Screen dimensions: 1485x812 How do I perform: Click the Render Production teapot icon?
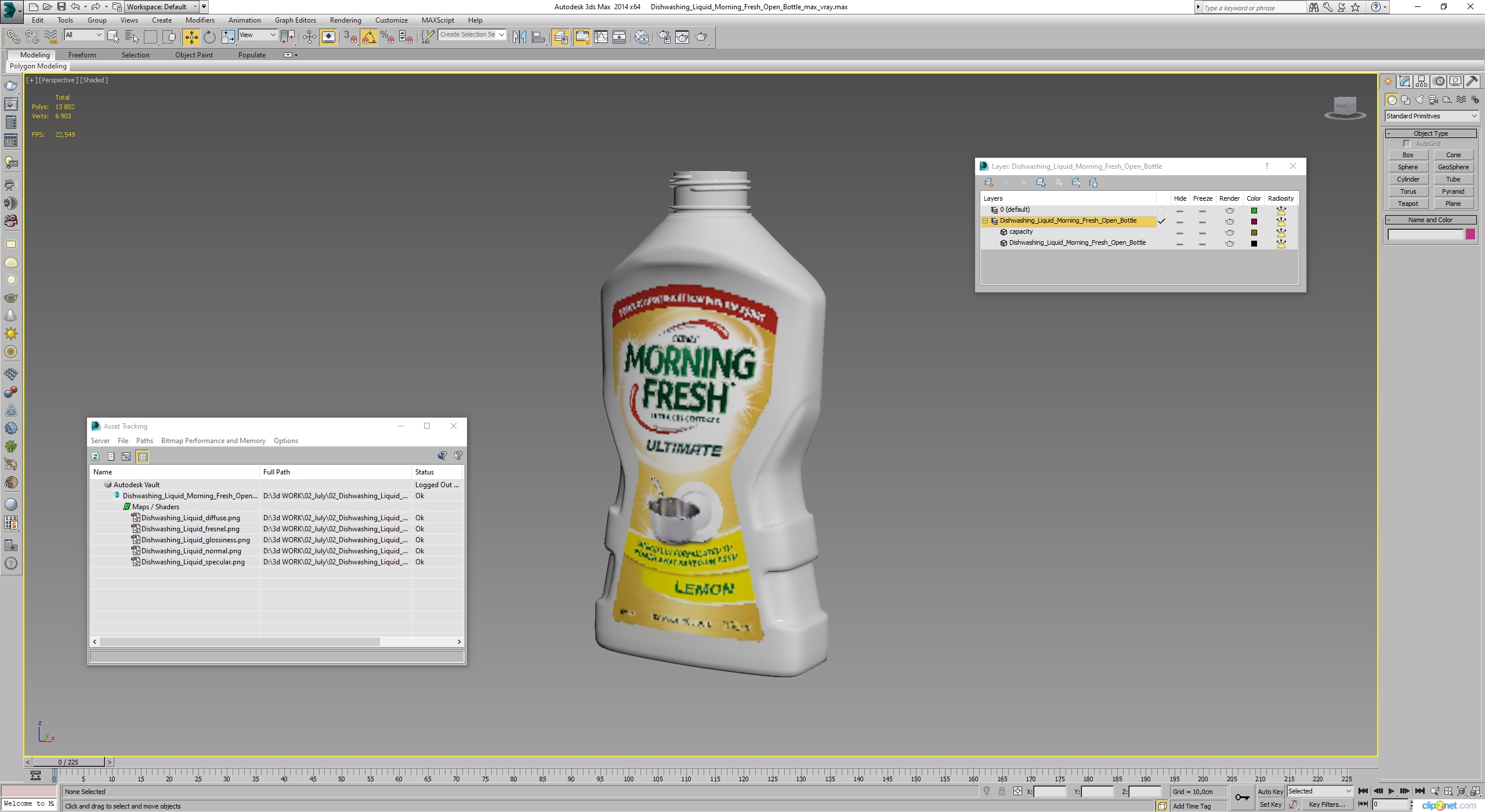[701, 37]
